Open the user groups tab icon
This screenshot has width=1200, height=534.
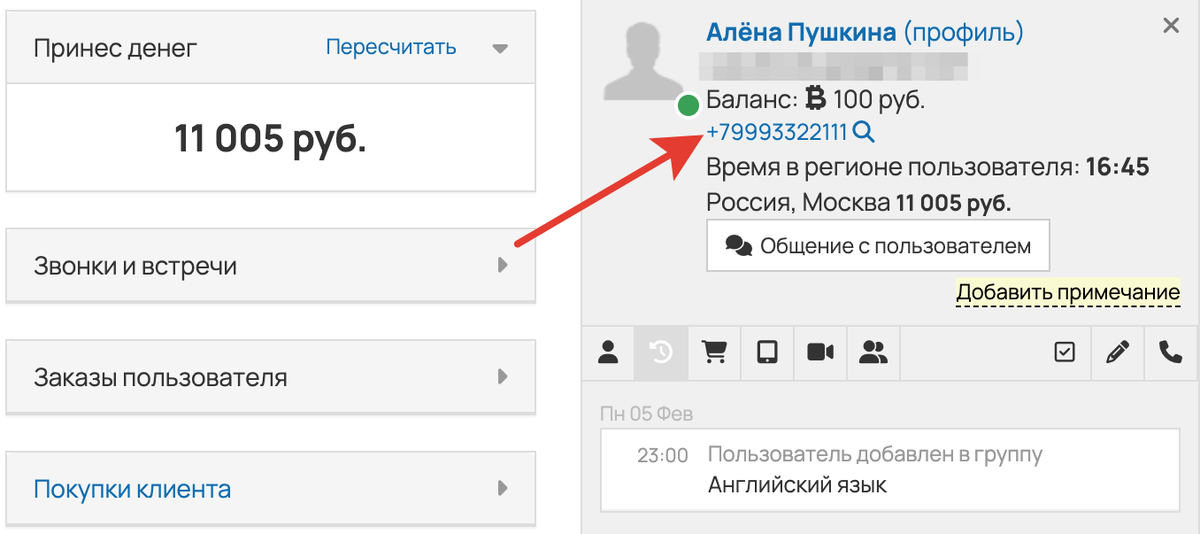click(x=873, y=352)
